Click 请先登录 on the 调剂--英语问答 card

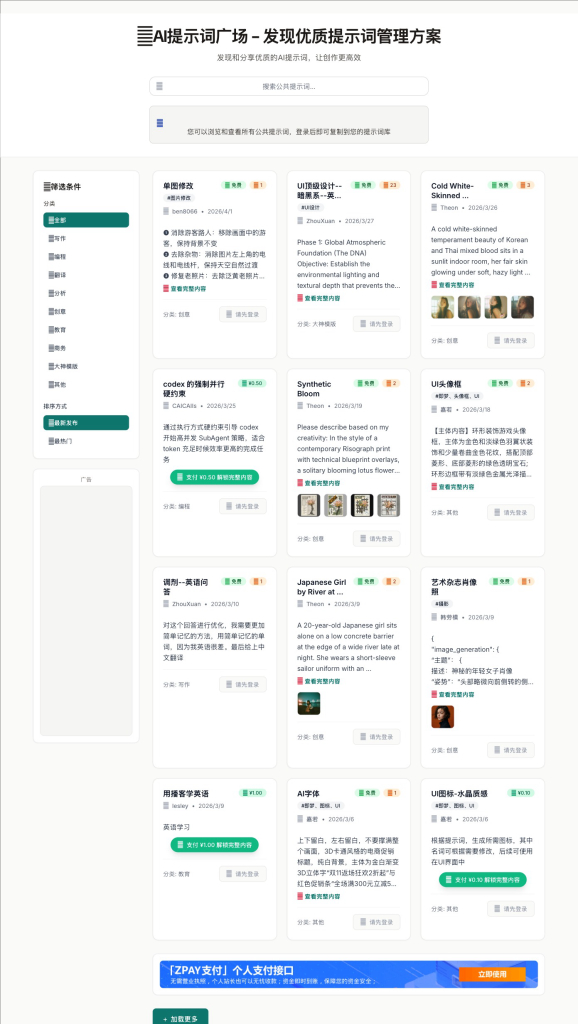click(x=243, y=684)
